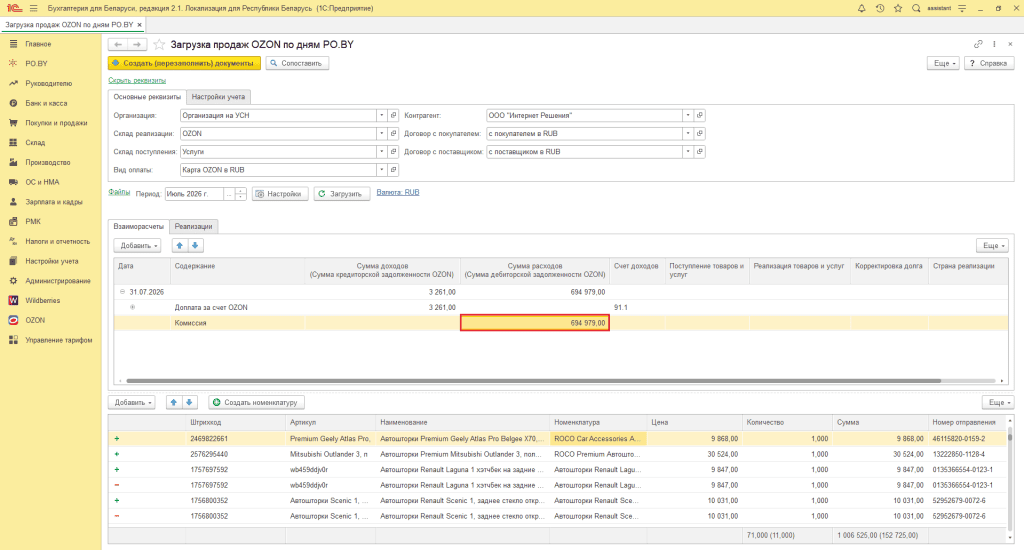Open top Еще dropdown next to Справка
The image size is (1024, 550).
(x=944, y=63)
